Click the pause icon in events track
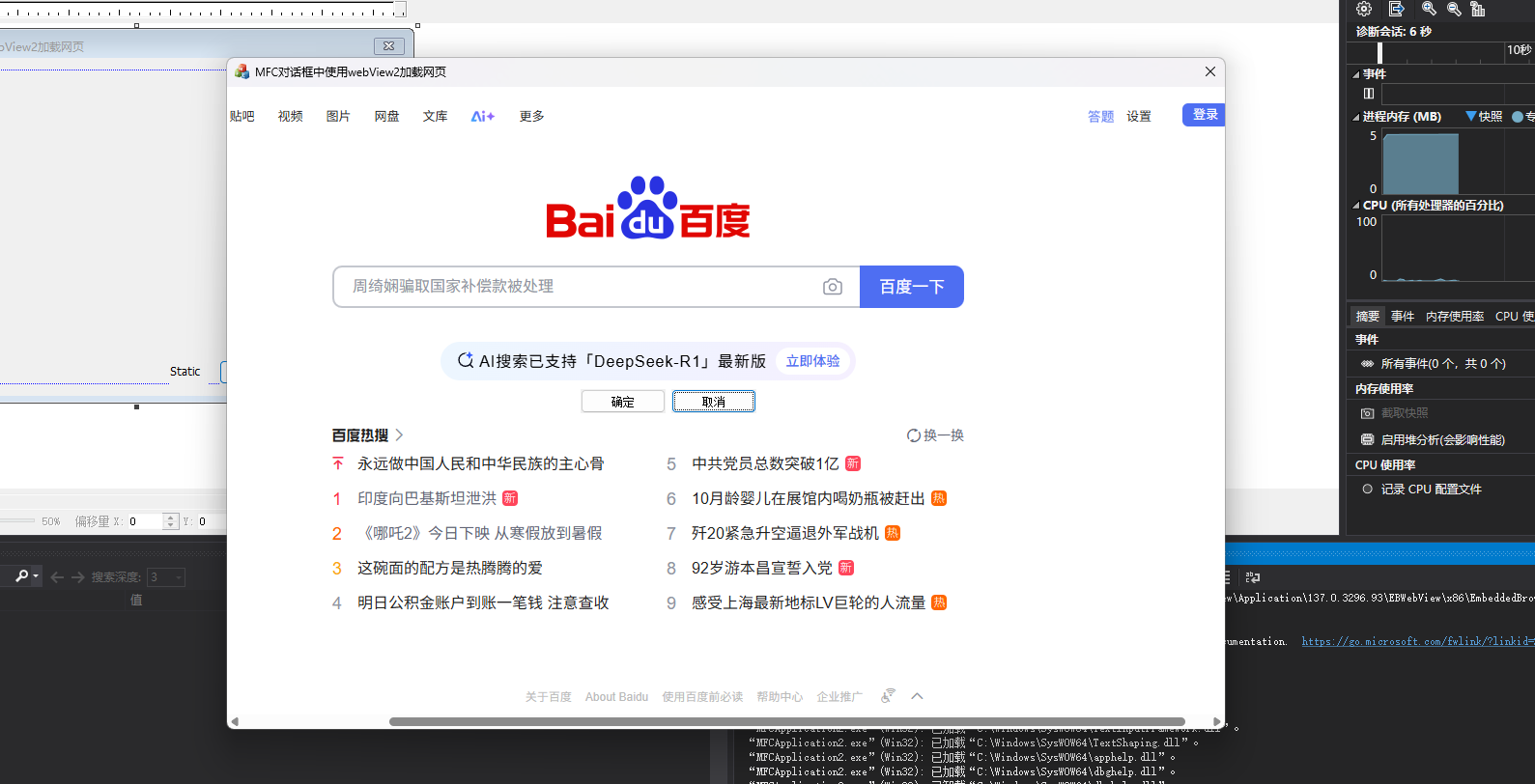This screenshot has height=784, width=1535. click(x=1369, y=94)
